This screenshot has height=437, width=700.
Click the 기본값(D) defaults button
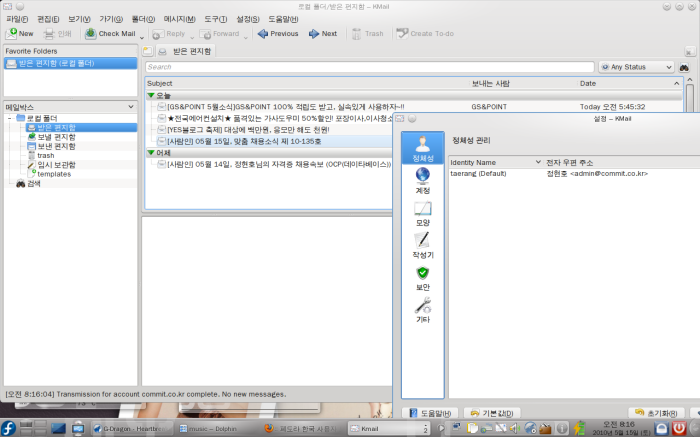point(492,413)
